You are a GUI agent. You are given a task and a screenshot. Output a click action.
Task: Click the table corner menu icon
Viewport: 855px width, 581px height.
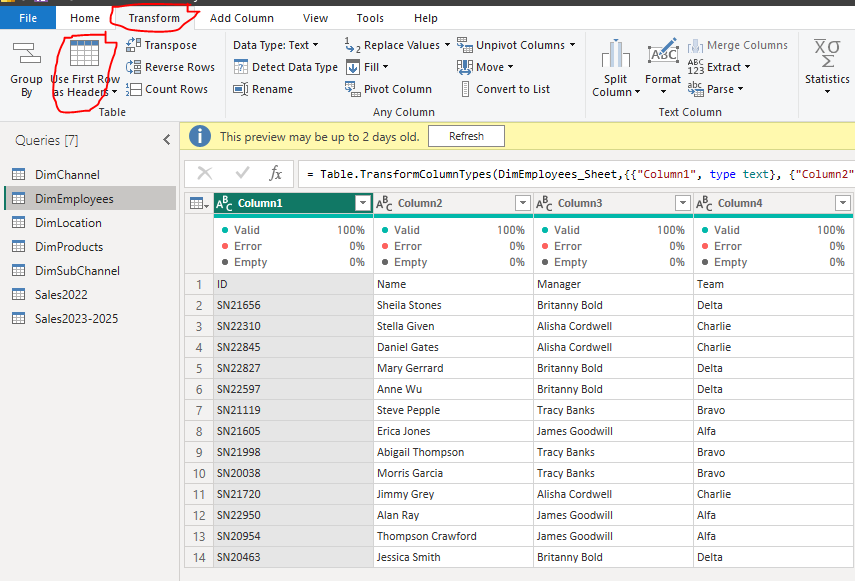tap(199, 203)
